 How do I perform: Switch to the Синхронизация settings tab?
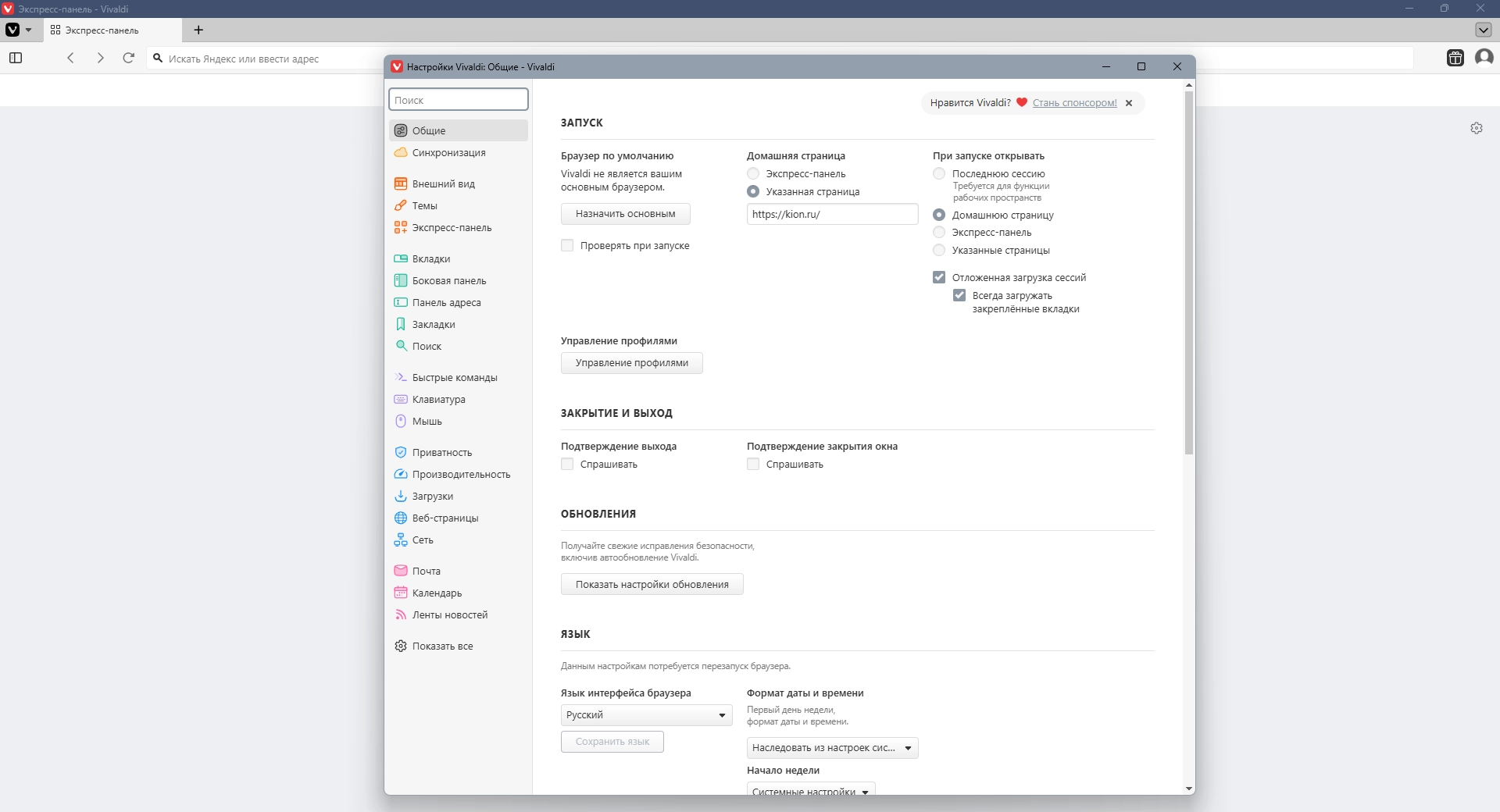point(459,152)
